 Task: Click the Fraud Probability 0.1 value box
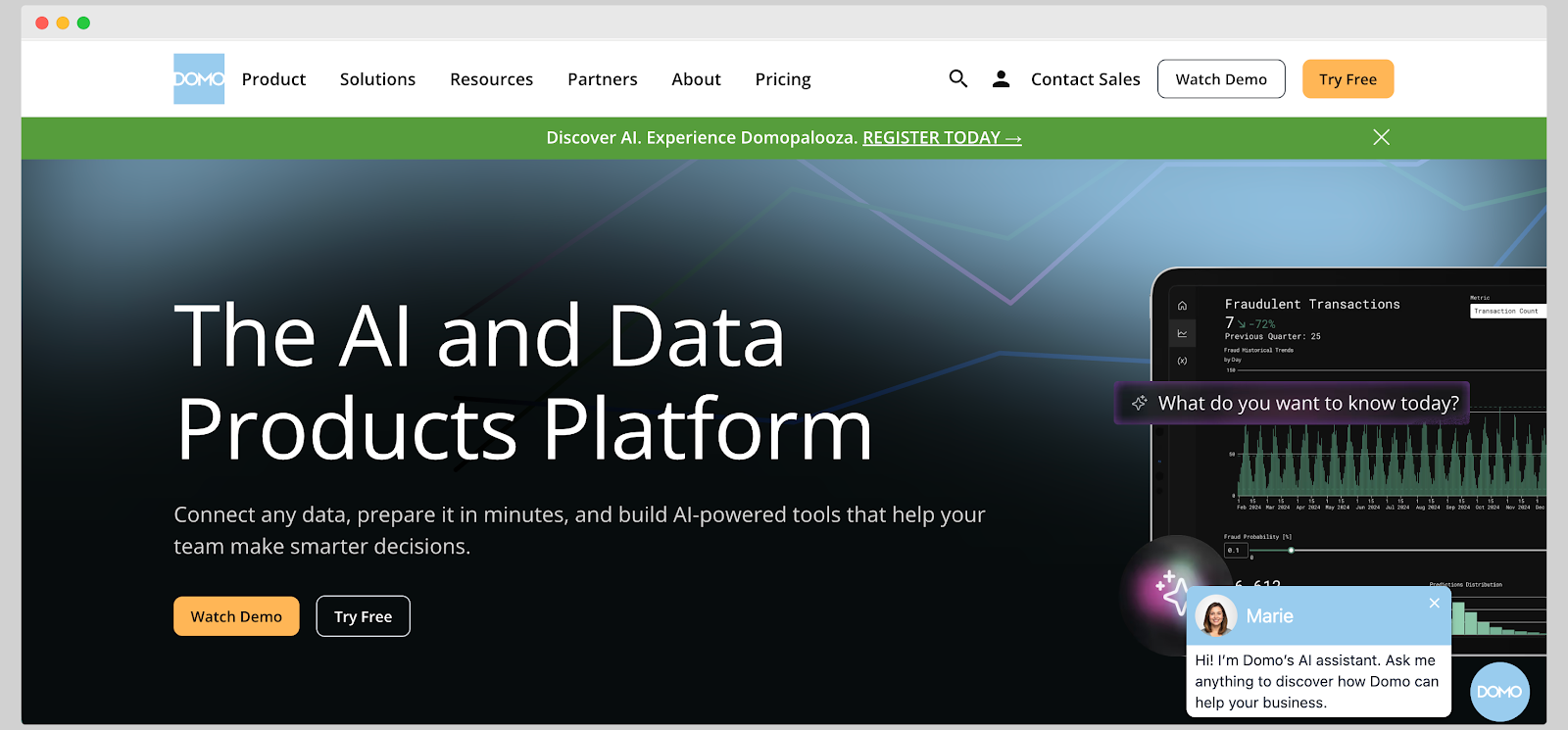click(x=1234, y=551)
